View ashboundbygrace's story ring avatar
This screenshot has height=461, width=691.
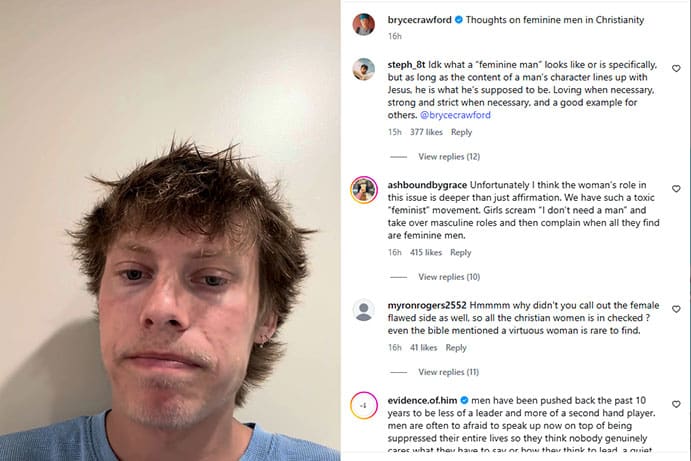(x=364, y=190)
